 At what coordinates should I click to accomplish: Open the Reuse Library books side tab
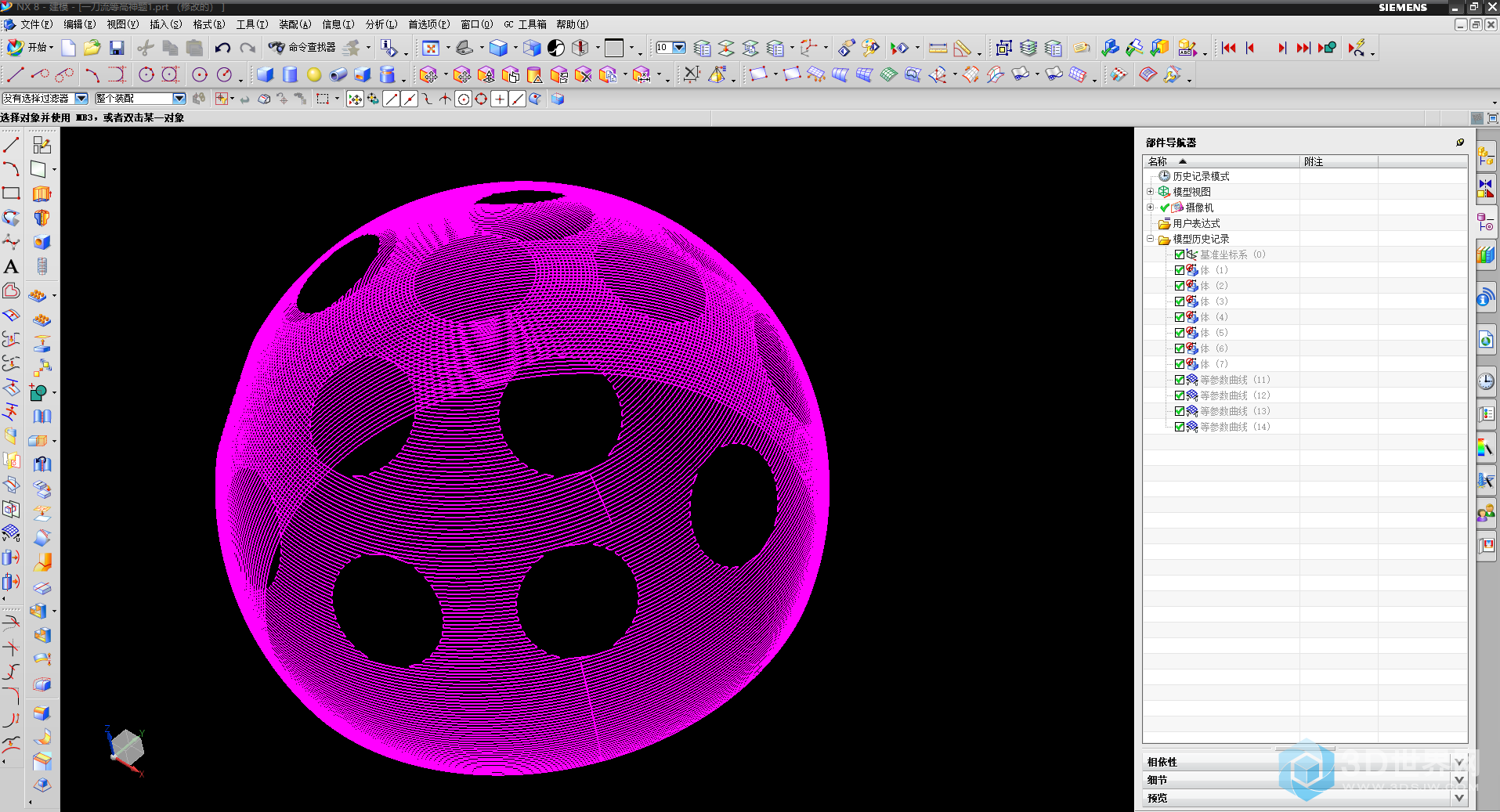pos(1486,255)
